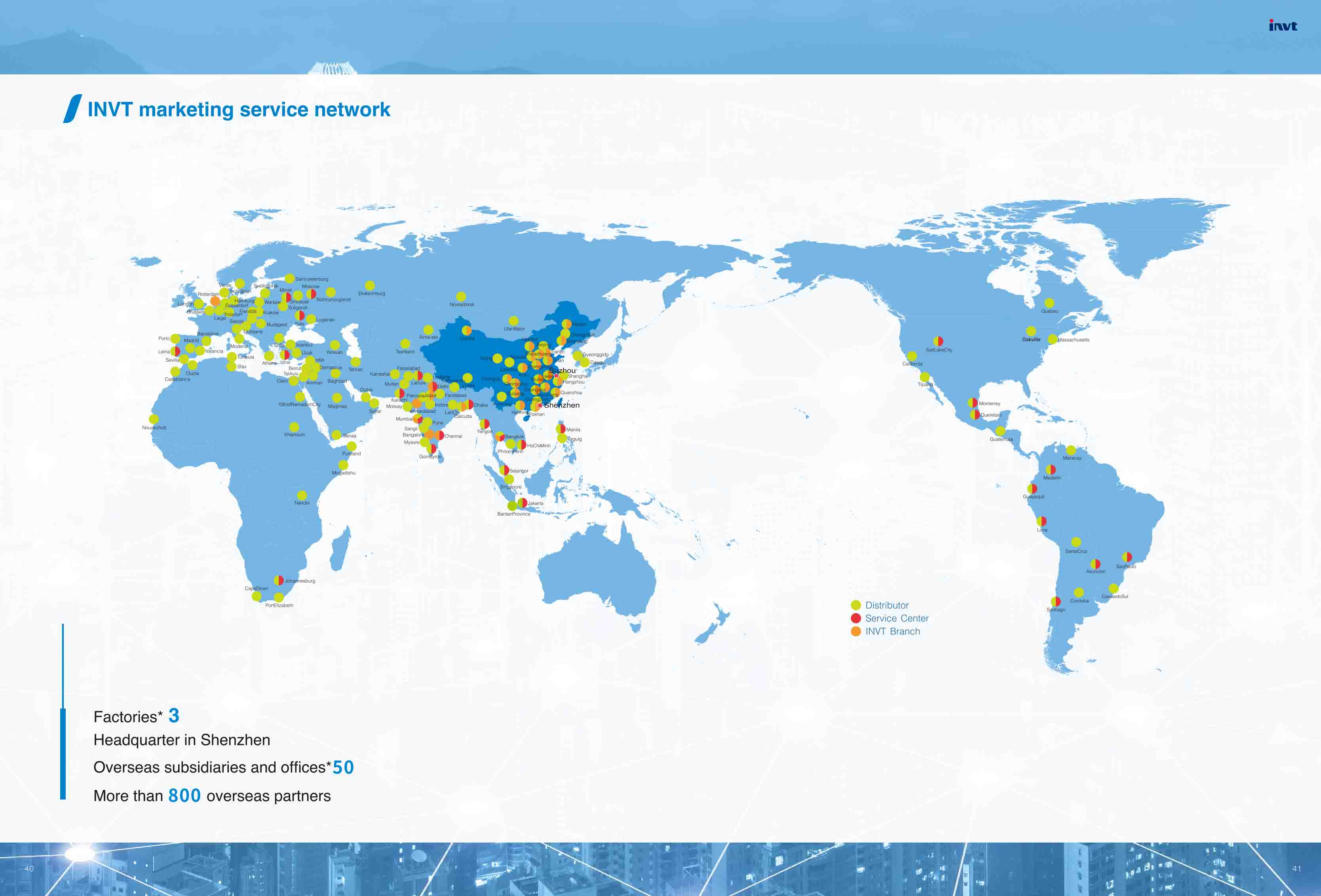Click the "Puntland" label
1321x896 pixels.
[x=351, y=454]
